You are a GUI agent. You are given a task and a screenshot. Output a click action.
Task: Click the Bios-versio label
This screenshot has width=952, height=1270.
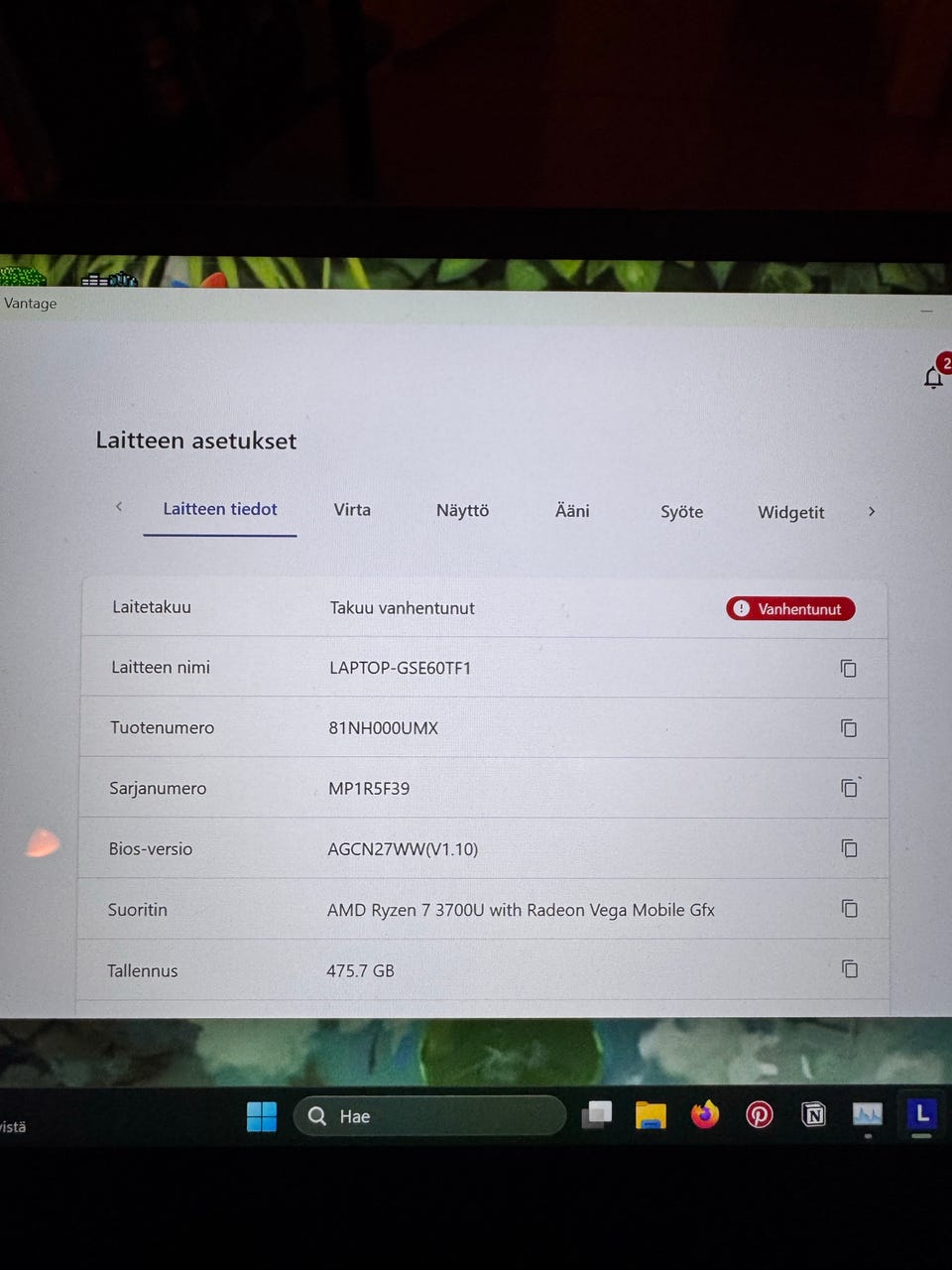(x=151, y=849)
